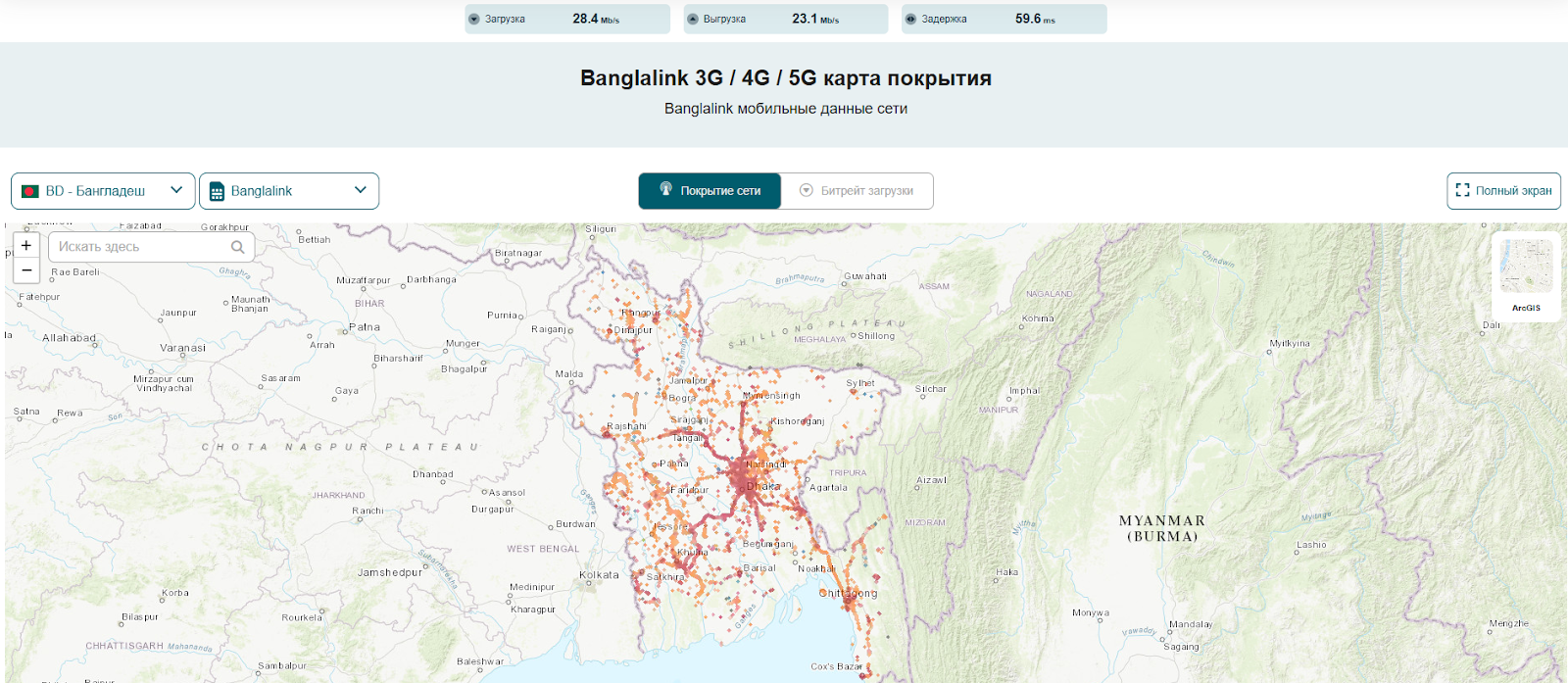Click the download arrow icon beside Загрузка

(x=474, y=20)
